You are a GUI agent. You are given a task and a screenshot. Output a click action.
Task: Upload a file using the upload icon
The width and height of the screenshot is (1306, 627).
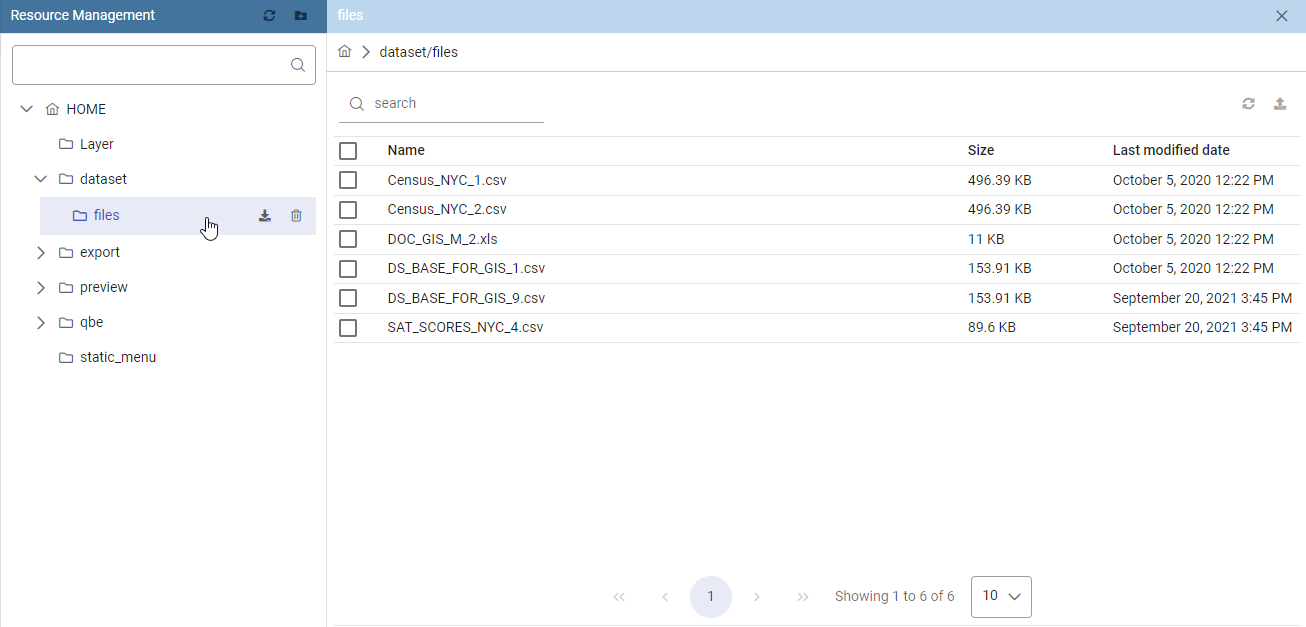(x=1280, y=103)
